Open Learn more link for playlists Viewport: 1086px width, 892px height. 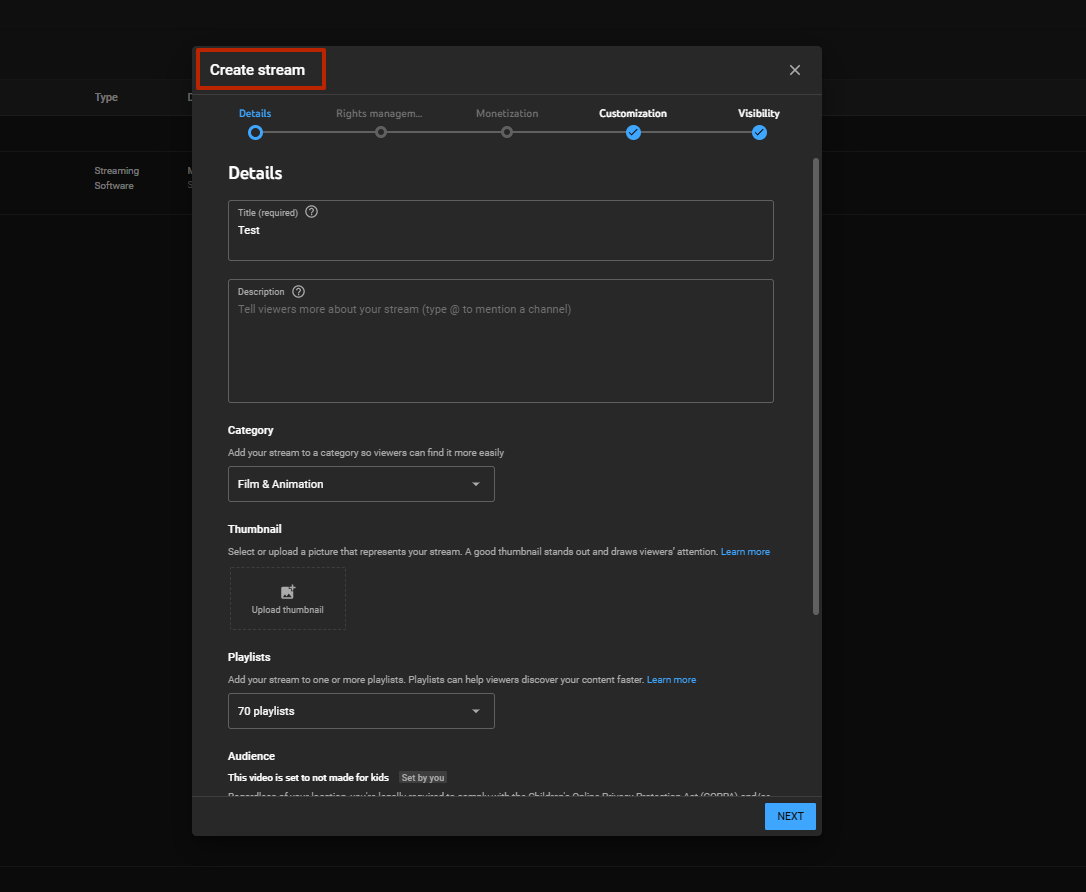tap(671, 680)
